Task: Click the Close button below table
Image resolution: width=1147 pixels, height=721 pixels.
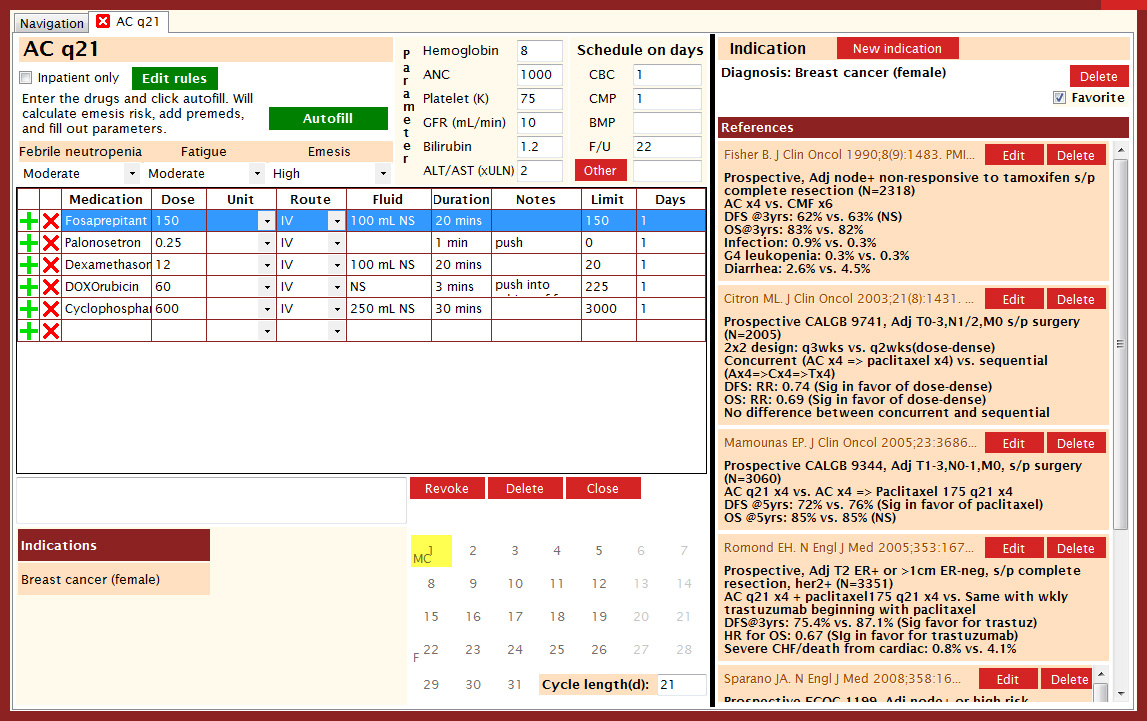Action: coord(603,488)
